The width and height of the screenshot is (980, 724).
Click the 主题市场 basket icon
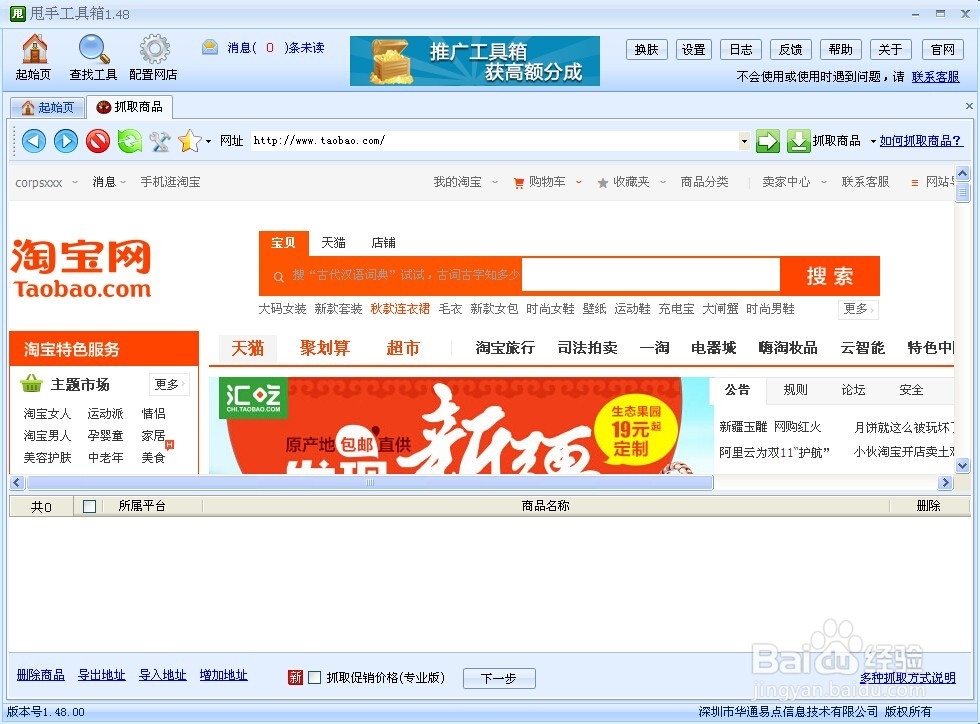pos(31,383)
